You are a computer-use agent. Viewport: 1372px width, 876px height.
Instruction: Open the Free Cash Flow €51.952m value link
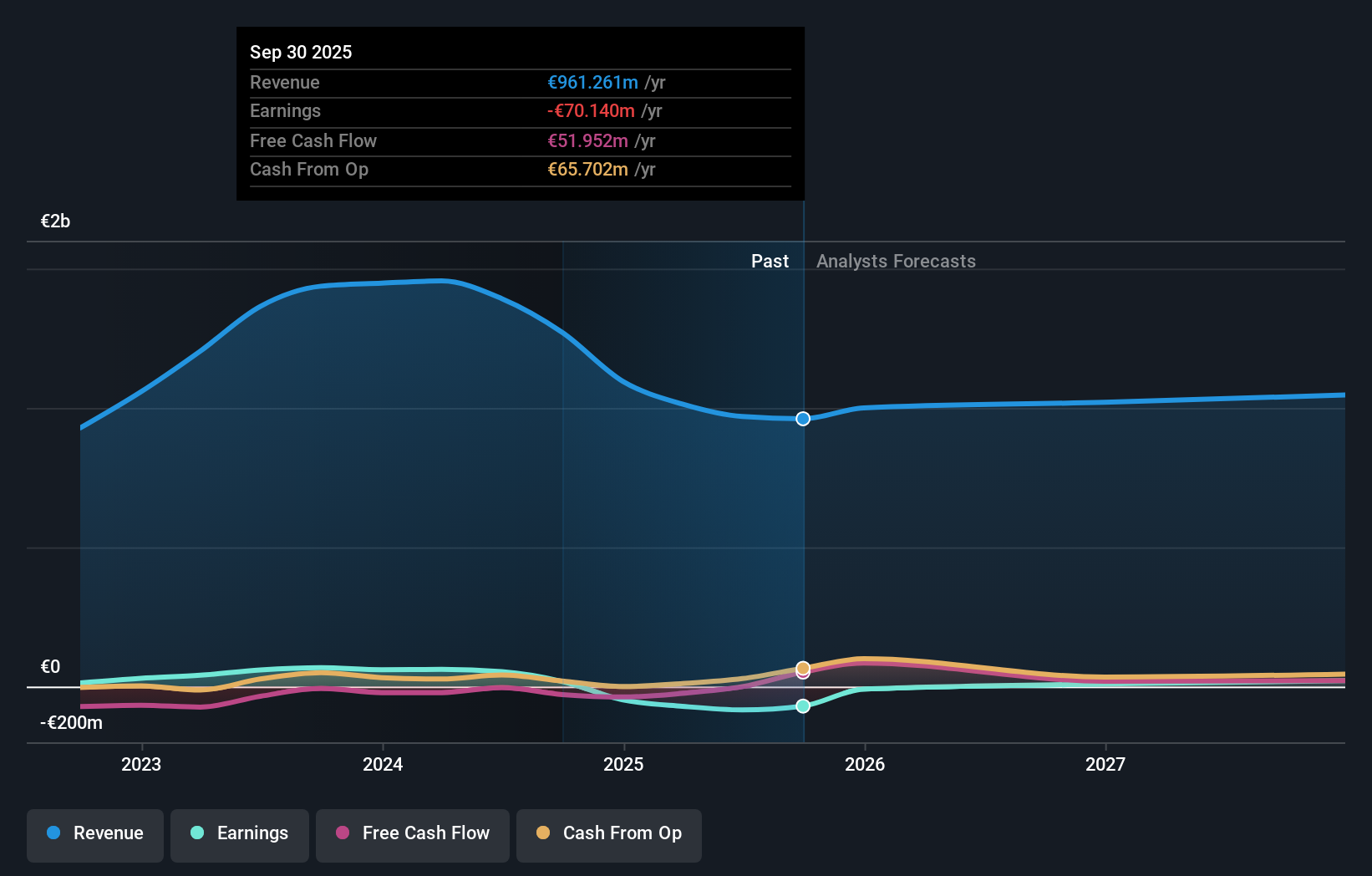tap(587, 141)
